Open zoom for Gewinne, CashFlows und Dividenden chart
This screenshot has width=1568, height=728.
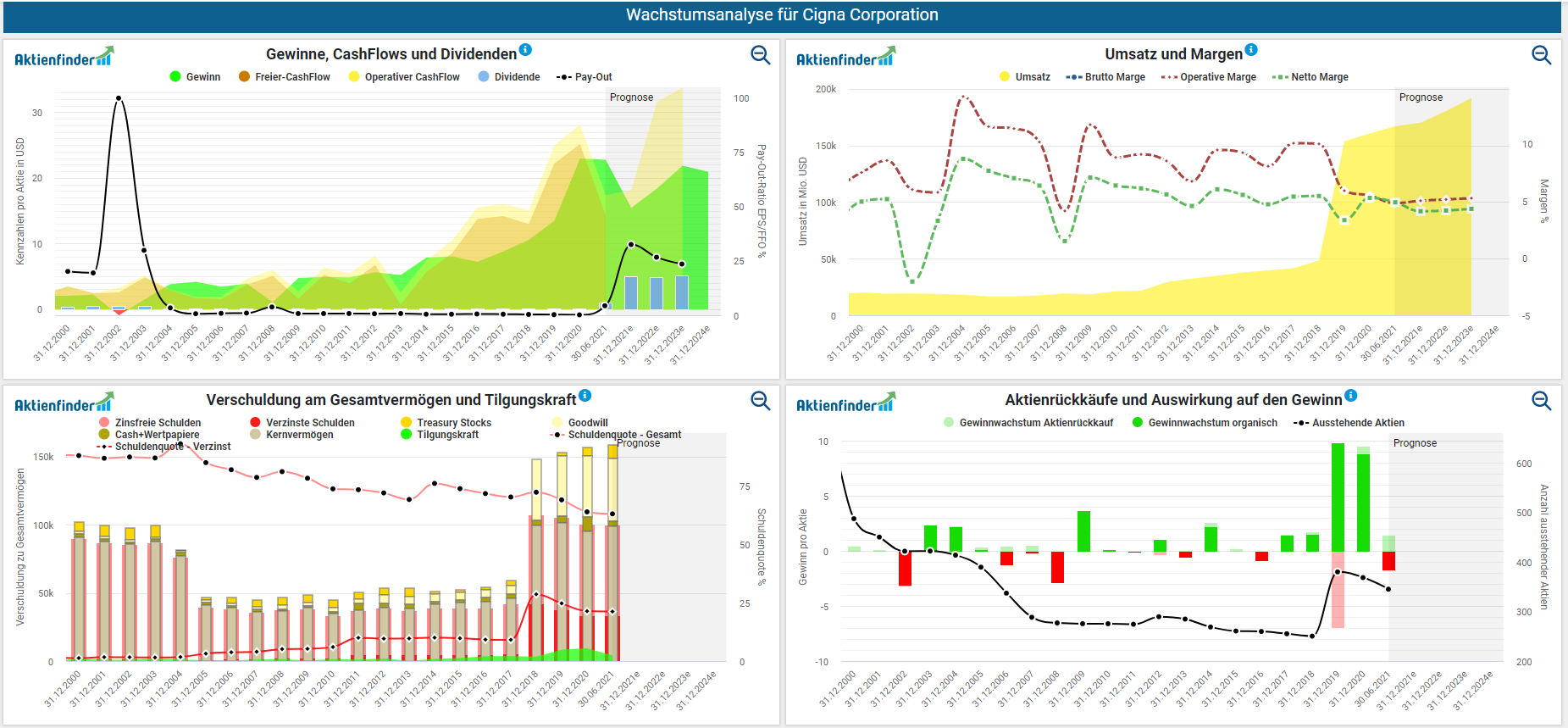point(761,55)
